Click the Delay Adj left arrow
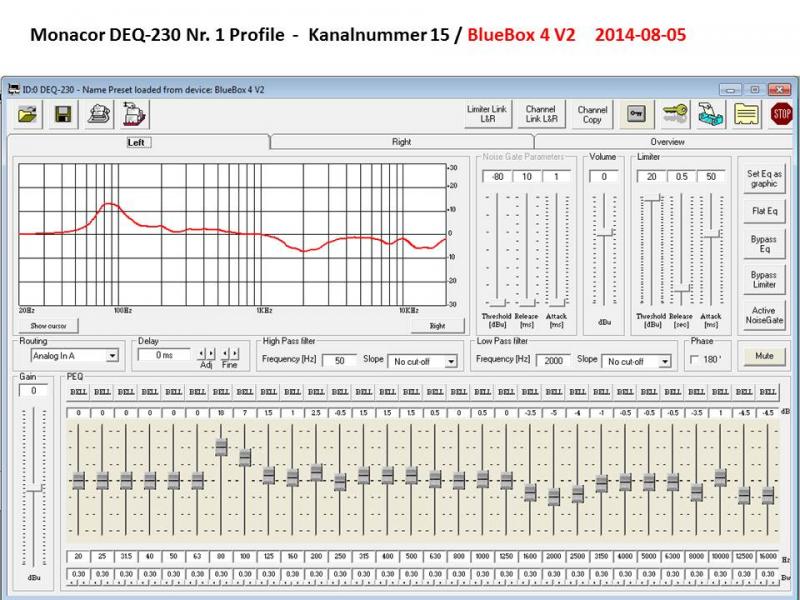The image size is (800, 600). coord(202,353)
